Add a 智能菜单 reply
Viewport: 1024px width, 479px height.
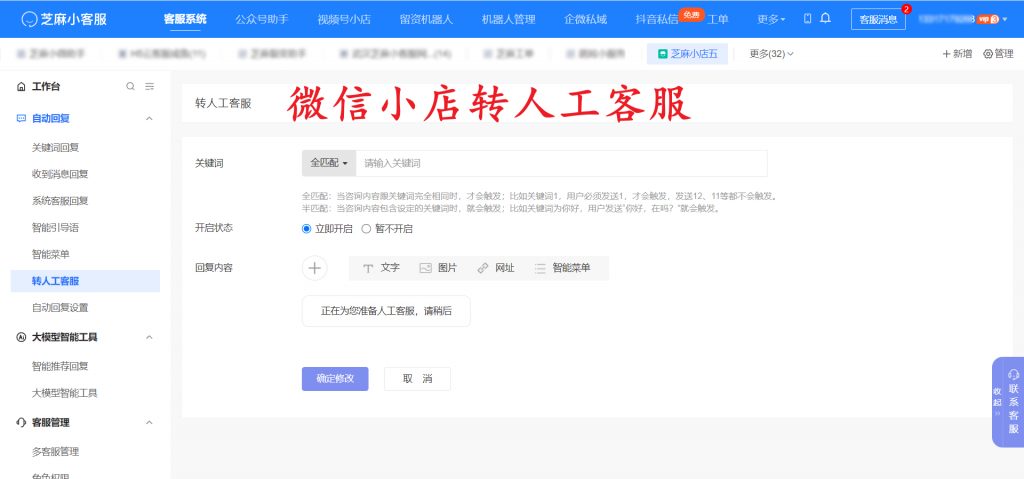pyautogui.click(x=562, y=268)
